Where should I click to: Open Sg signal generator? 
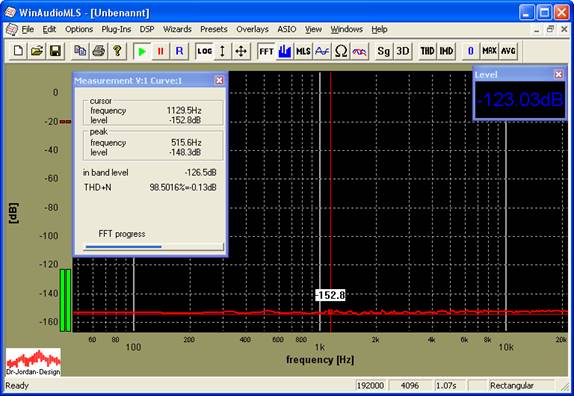click(x=384, y=51)
